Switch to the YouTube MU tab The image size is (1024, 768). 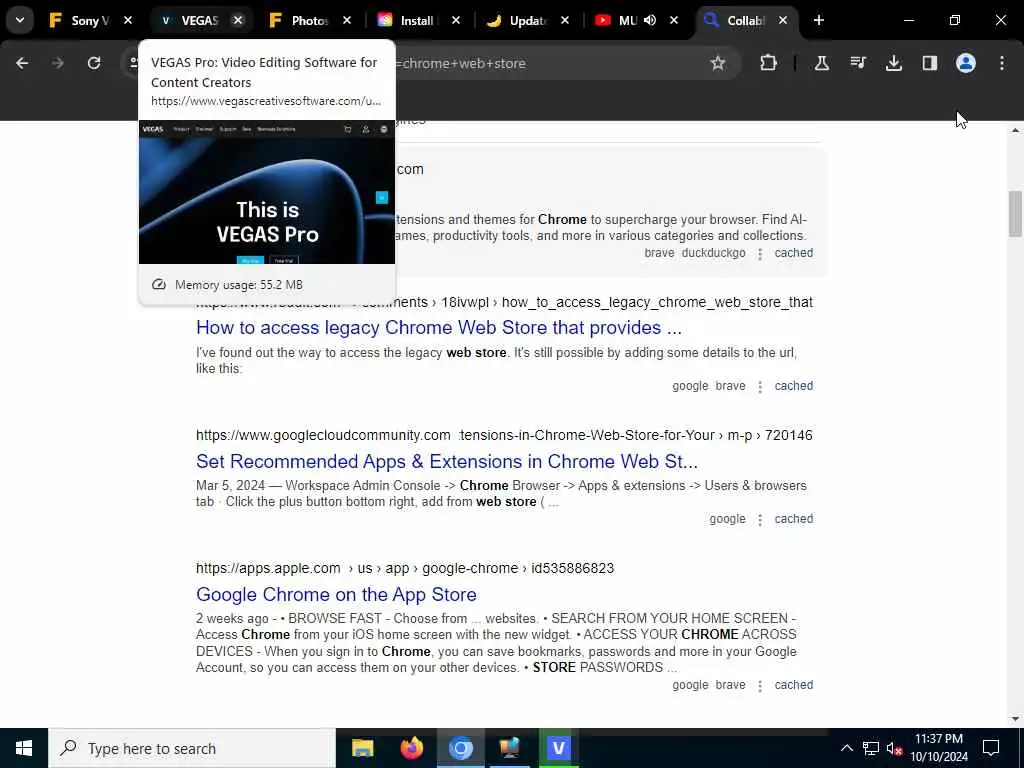[x=627, y=20]
